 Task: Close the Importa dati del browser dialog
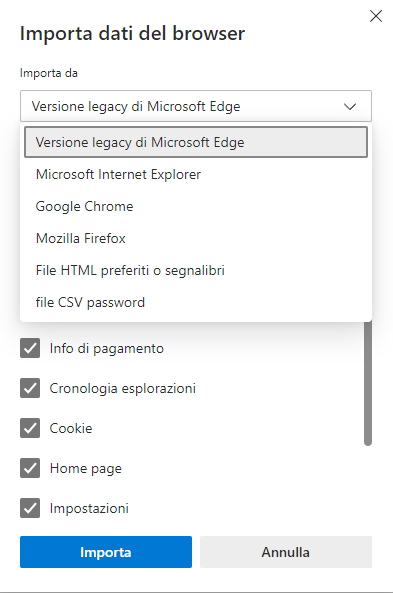coord(376,16)
